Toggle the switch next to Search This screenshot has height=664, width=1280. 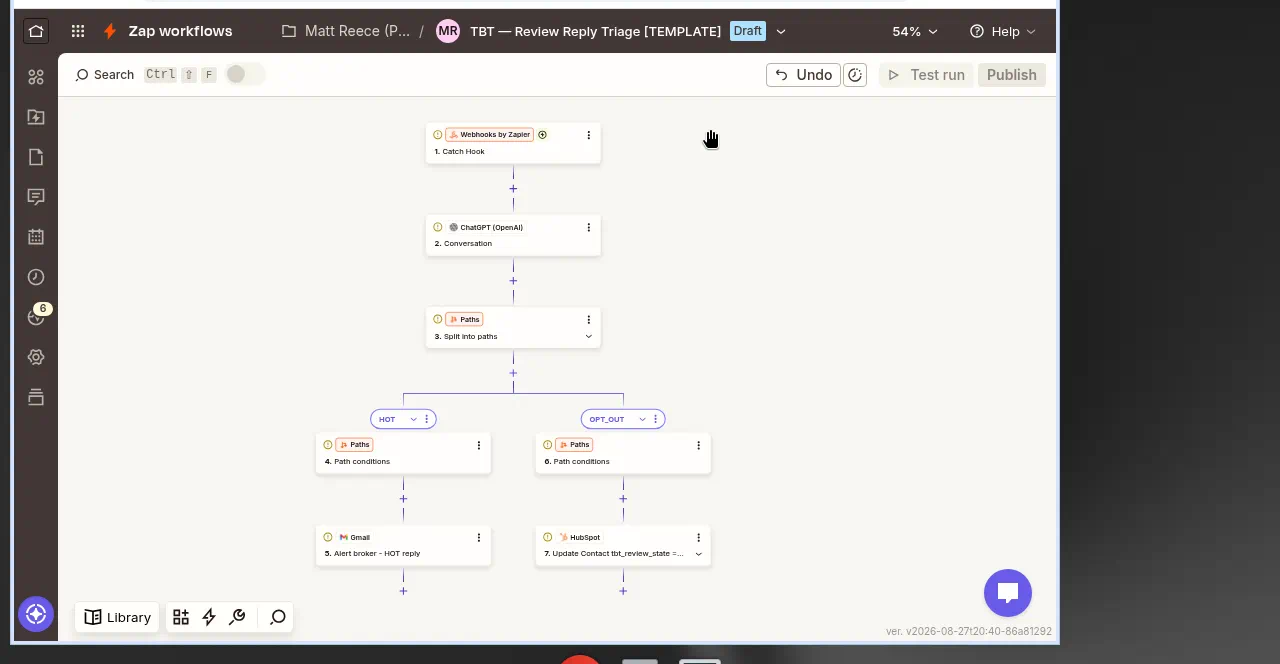pos(245,74)
